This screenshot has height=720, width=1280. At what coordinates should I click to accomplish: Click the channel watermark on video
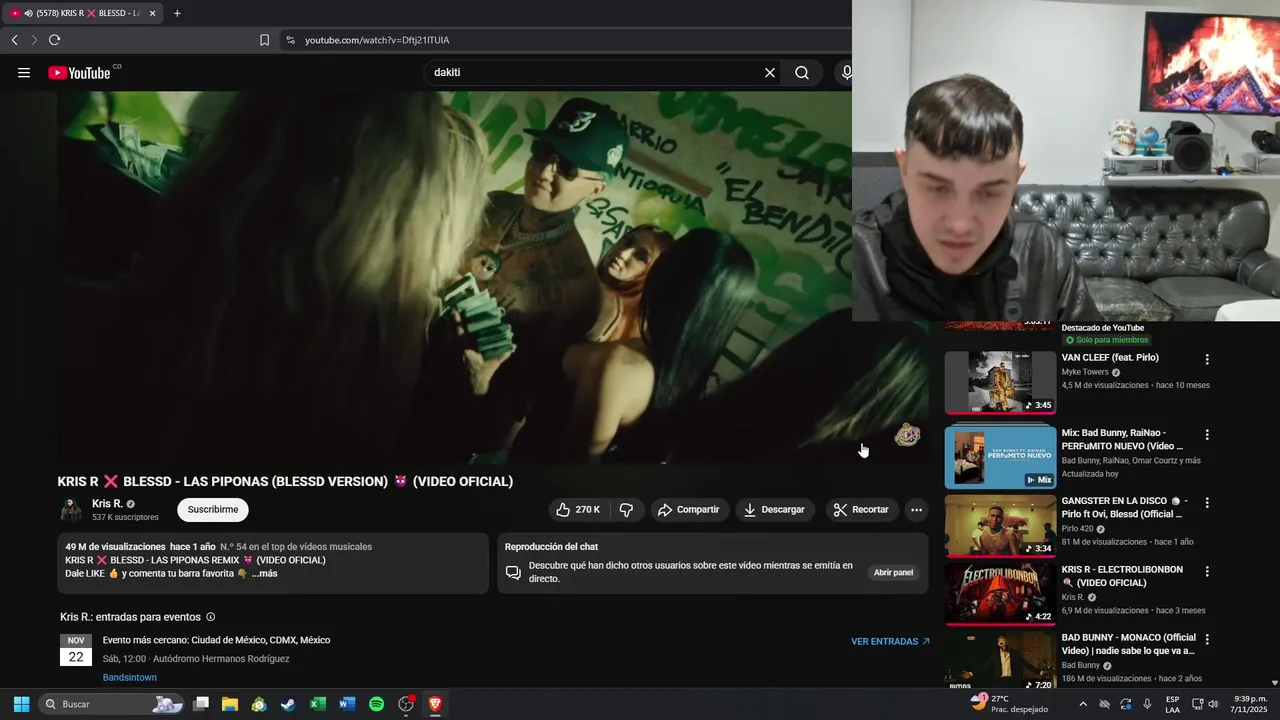pyautogui.click(x=907, y=434)
